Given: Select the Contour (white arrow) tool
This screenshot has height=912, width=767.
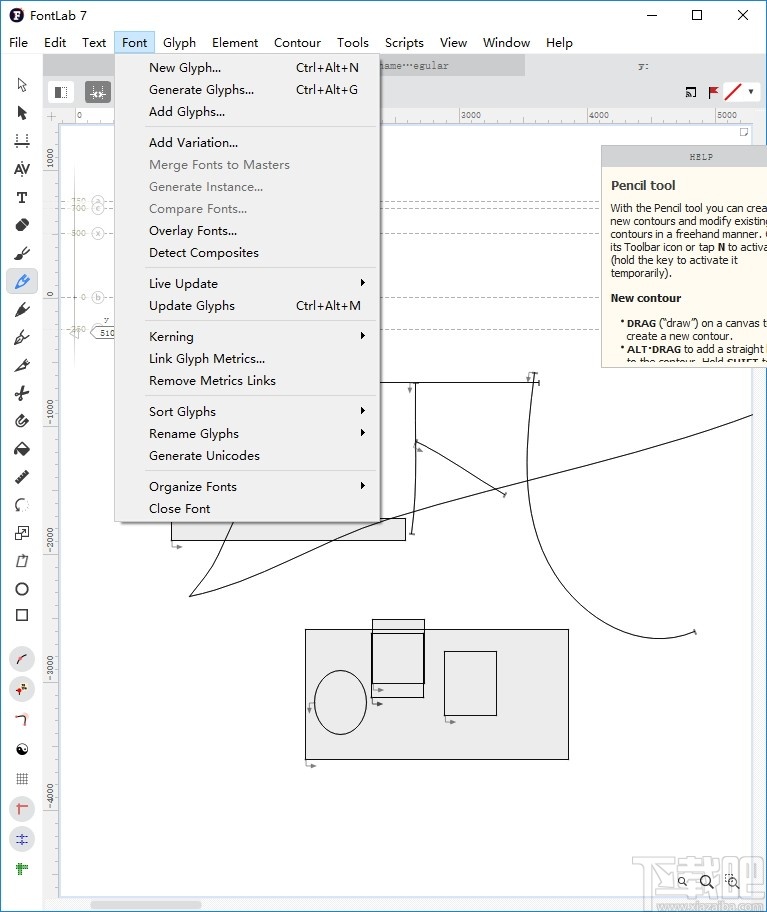Looking at the screenshot, I should 22,85.
